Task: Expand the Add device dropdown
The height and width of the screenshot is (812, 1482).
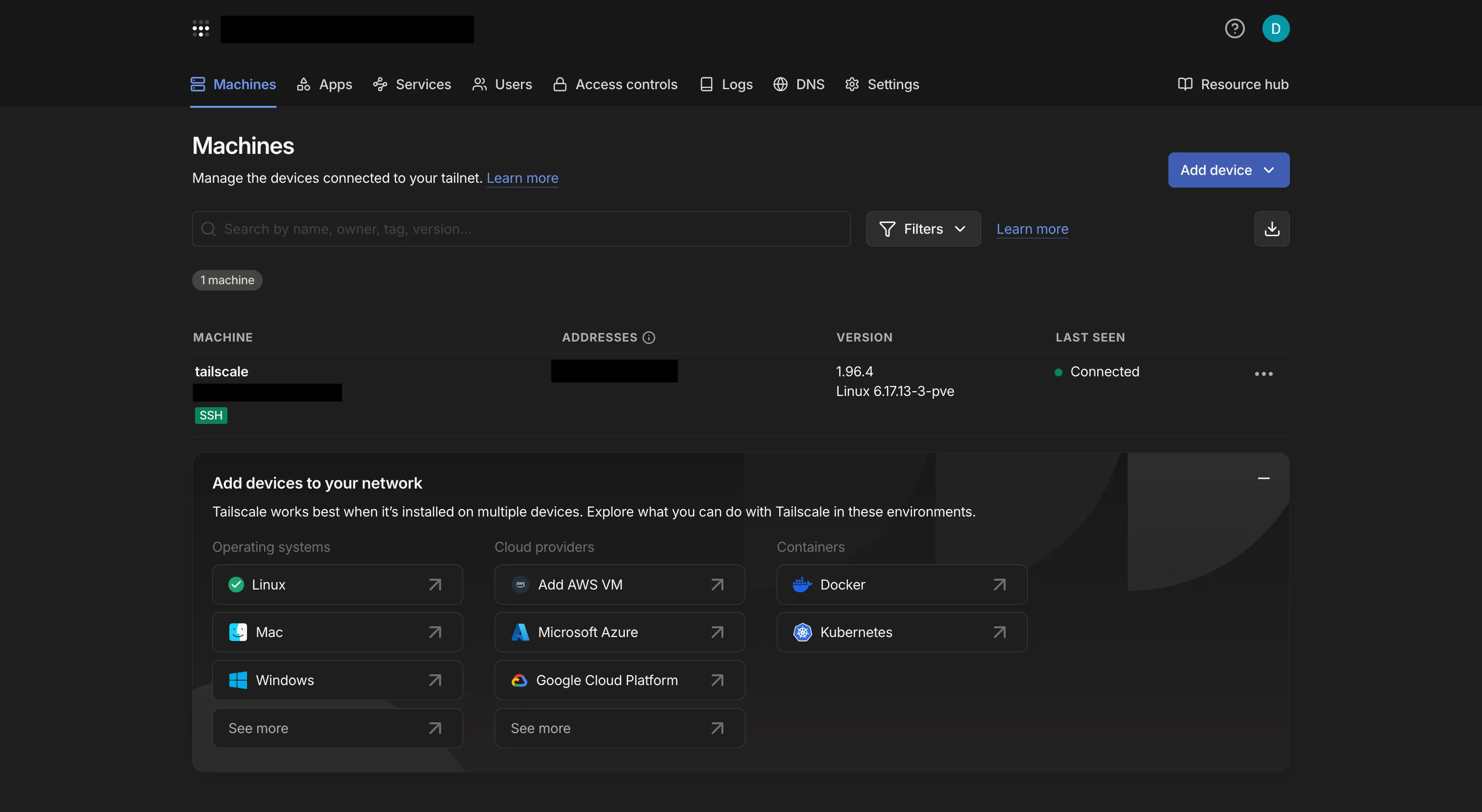Action: (x=1228, y=170)
